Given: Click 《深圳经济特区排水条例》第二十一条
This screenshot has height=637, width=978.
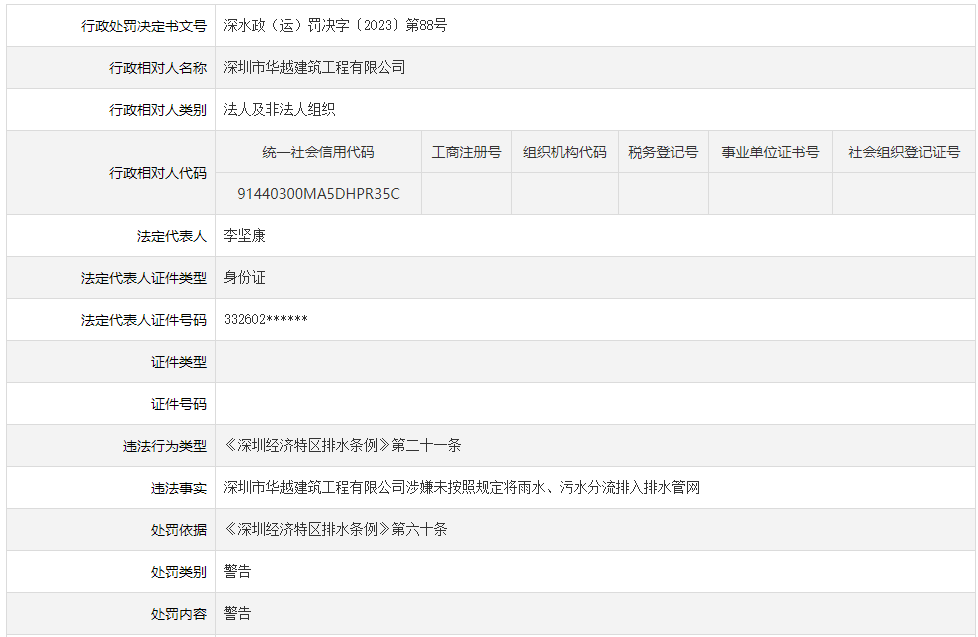Looking at the screenshot, I should [342, 445].
